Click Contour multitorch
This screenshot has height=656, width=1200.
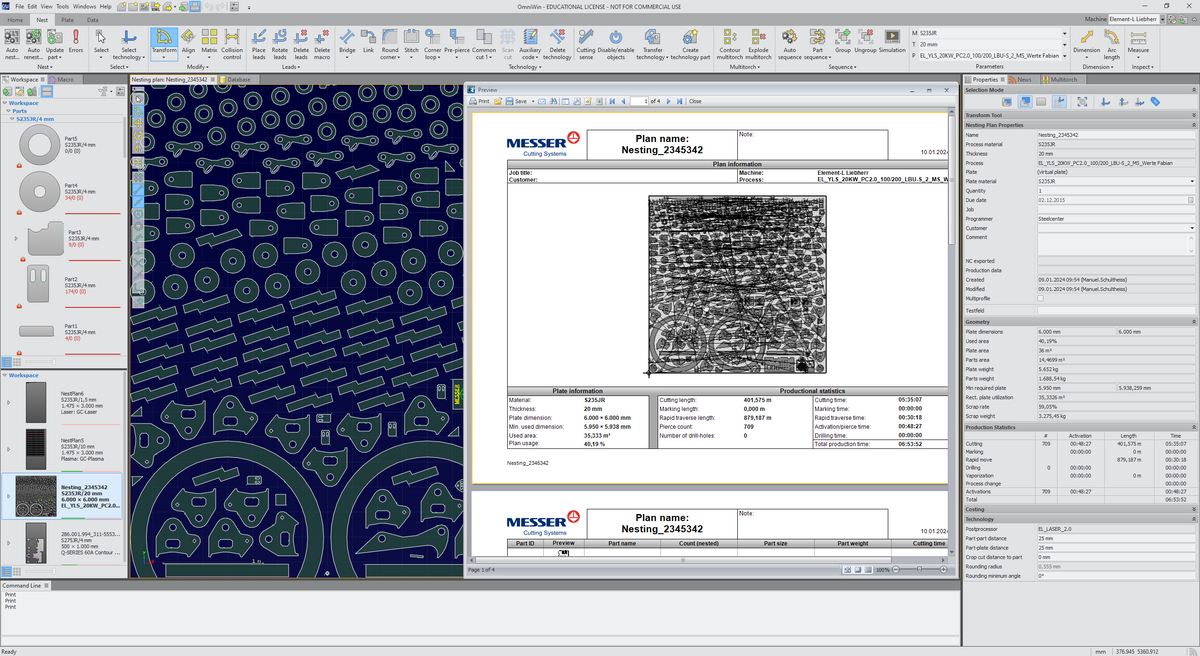click(730, 44)
